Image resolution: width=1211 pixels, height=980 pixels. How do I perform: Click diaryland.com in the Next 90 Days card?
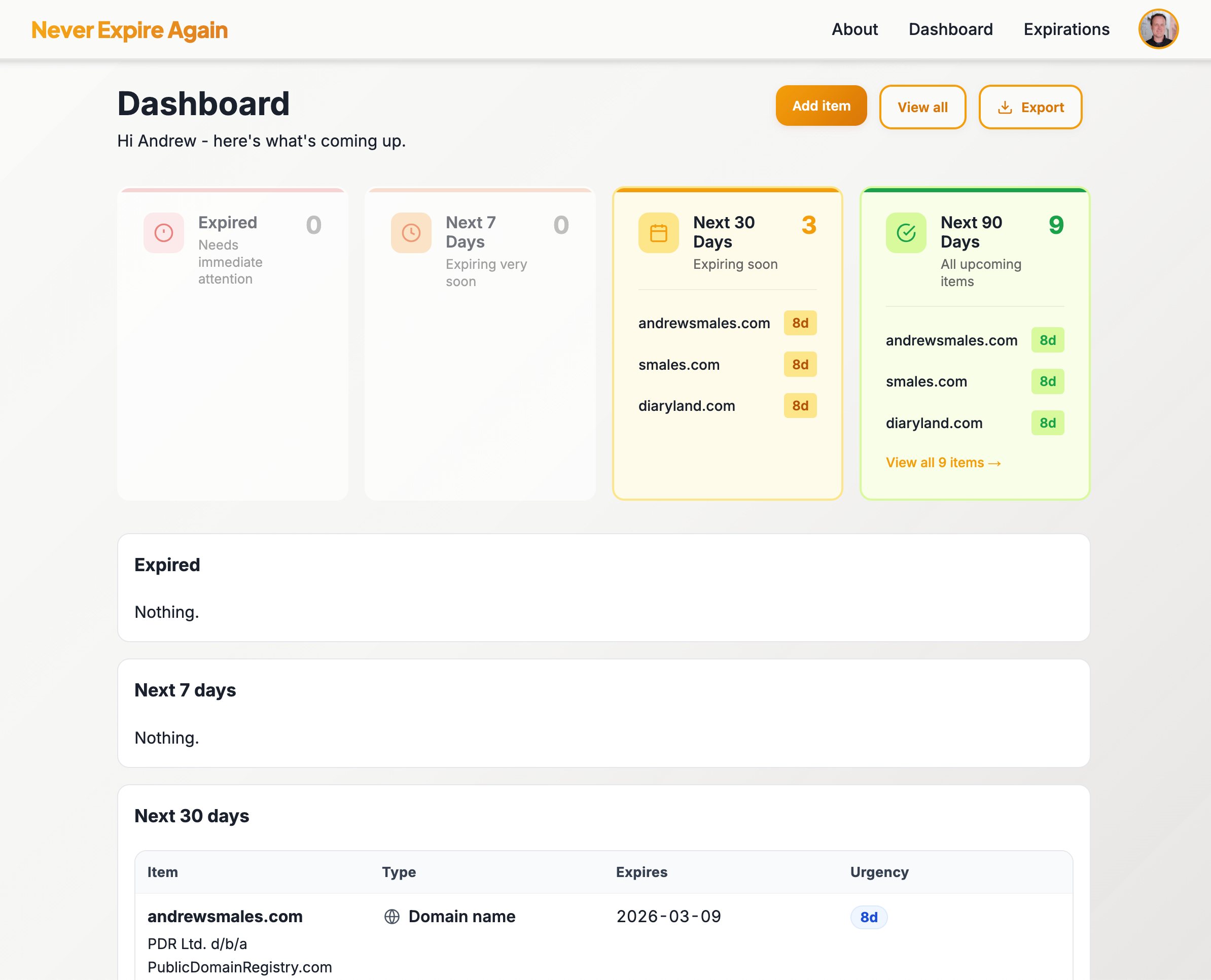[934, 423]
